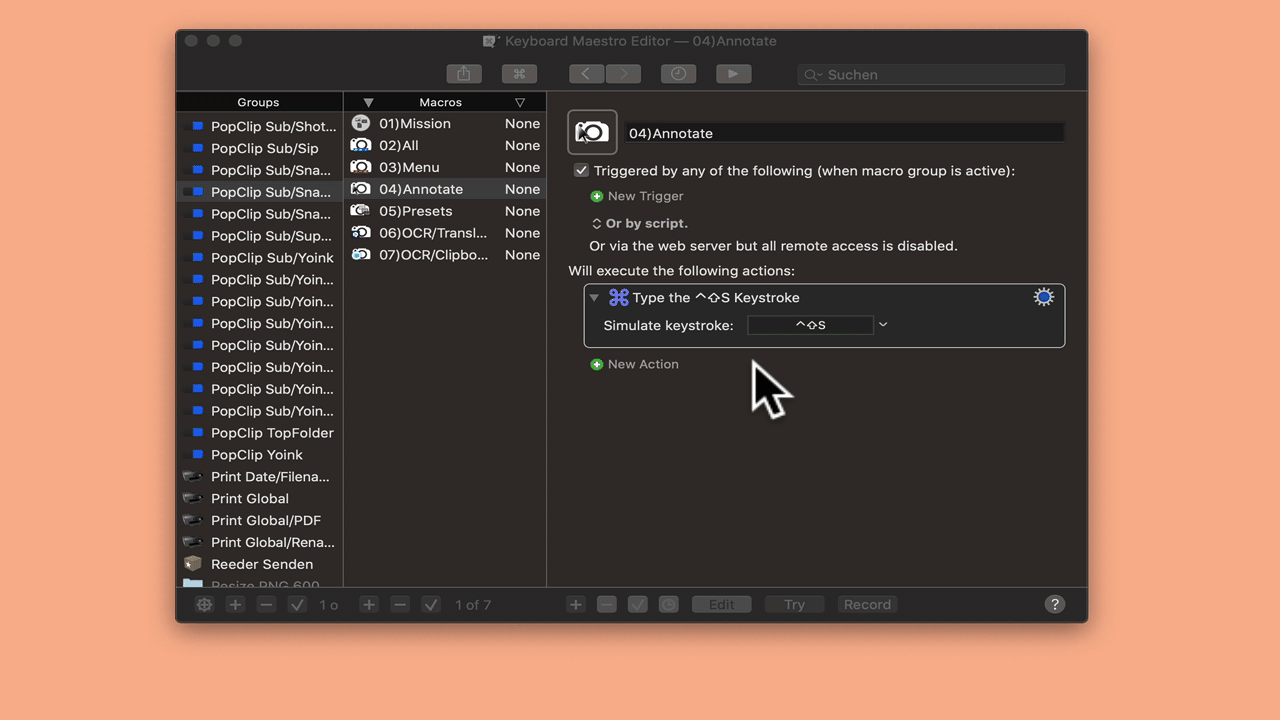This screenshot has width=1280, height=720.
Task: Click the remove group minus button
Action: (x=266, y=604)
